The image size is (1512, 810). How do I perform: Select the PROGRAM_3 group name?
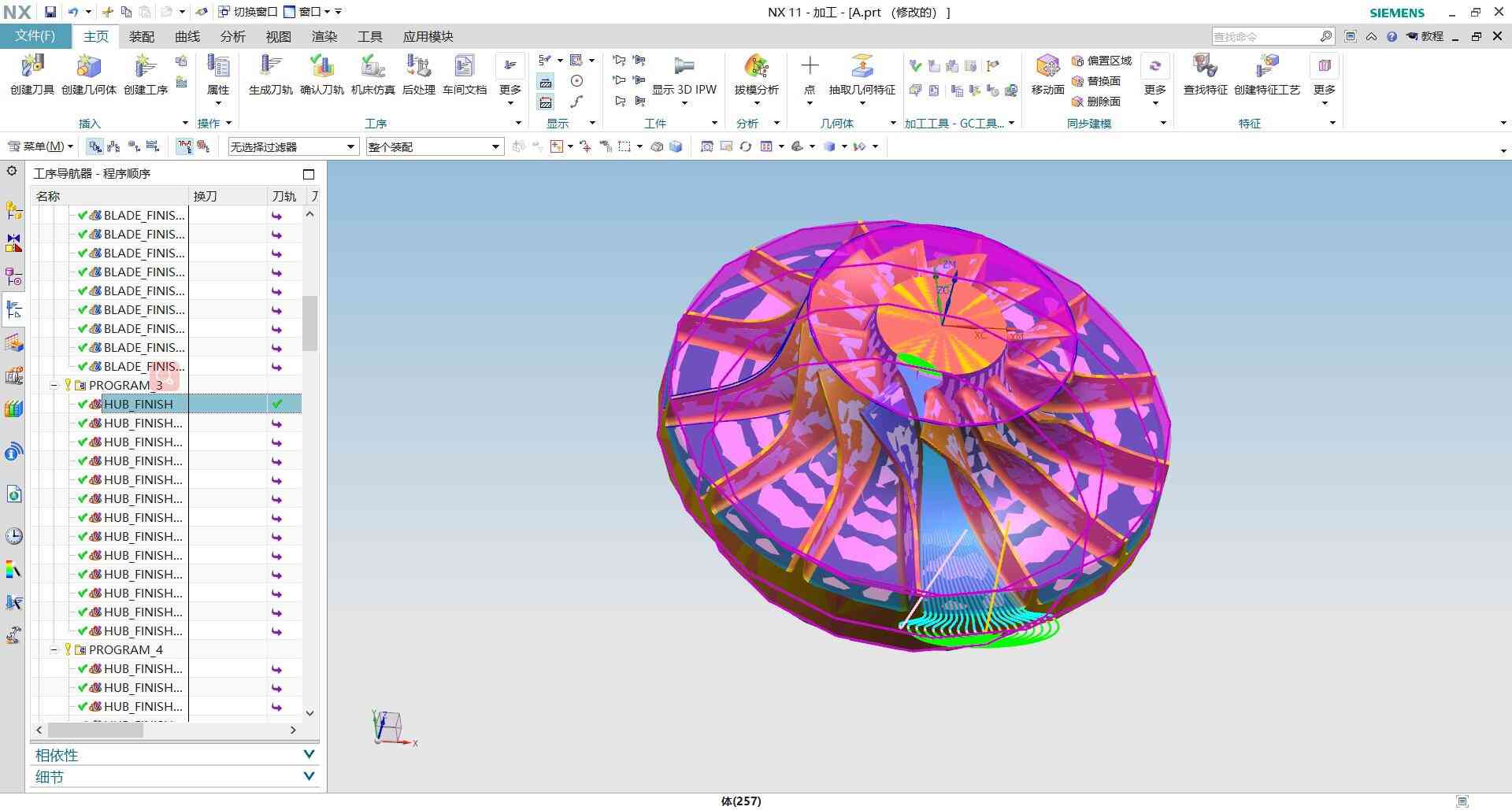tap(126, 386)
